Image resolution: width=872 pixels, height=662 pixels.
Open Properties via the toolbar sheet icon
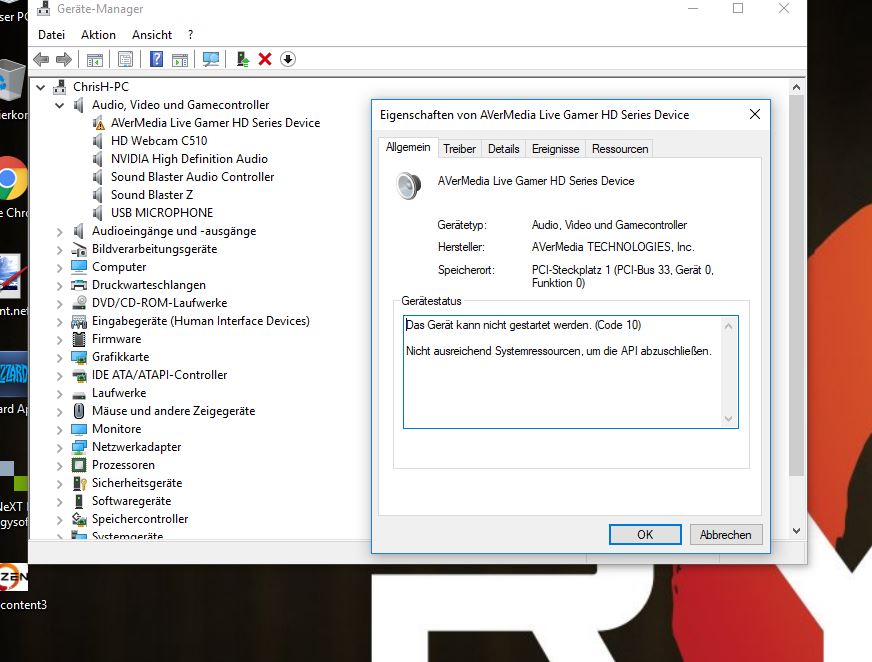coord(126,59)
